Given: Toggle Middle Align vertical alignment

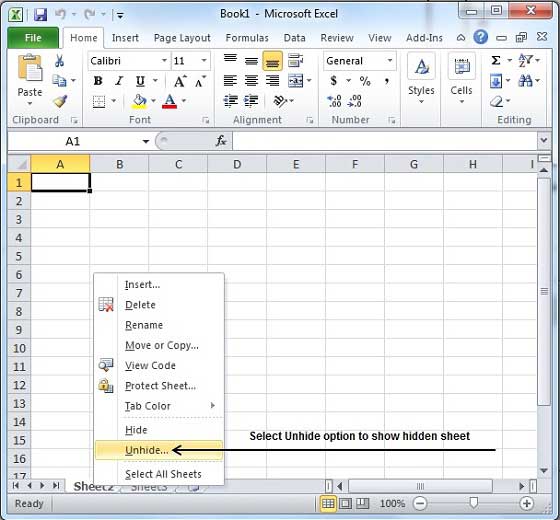Looking at the screenshot, I should [251, 61].
